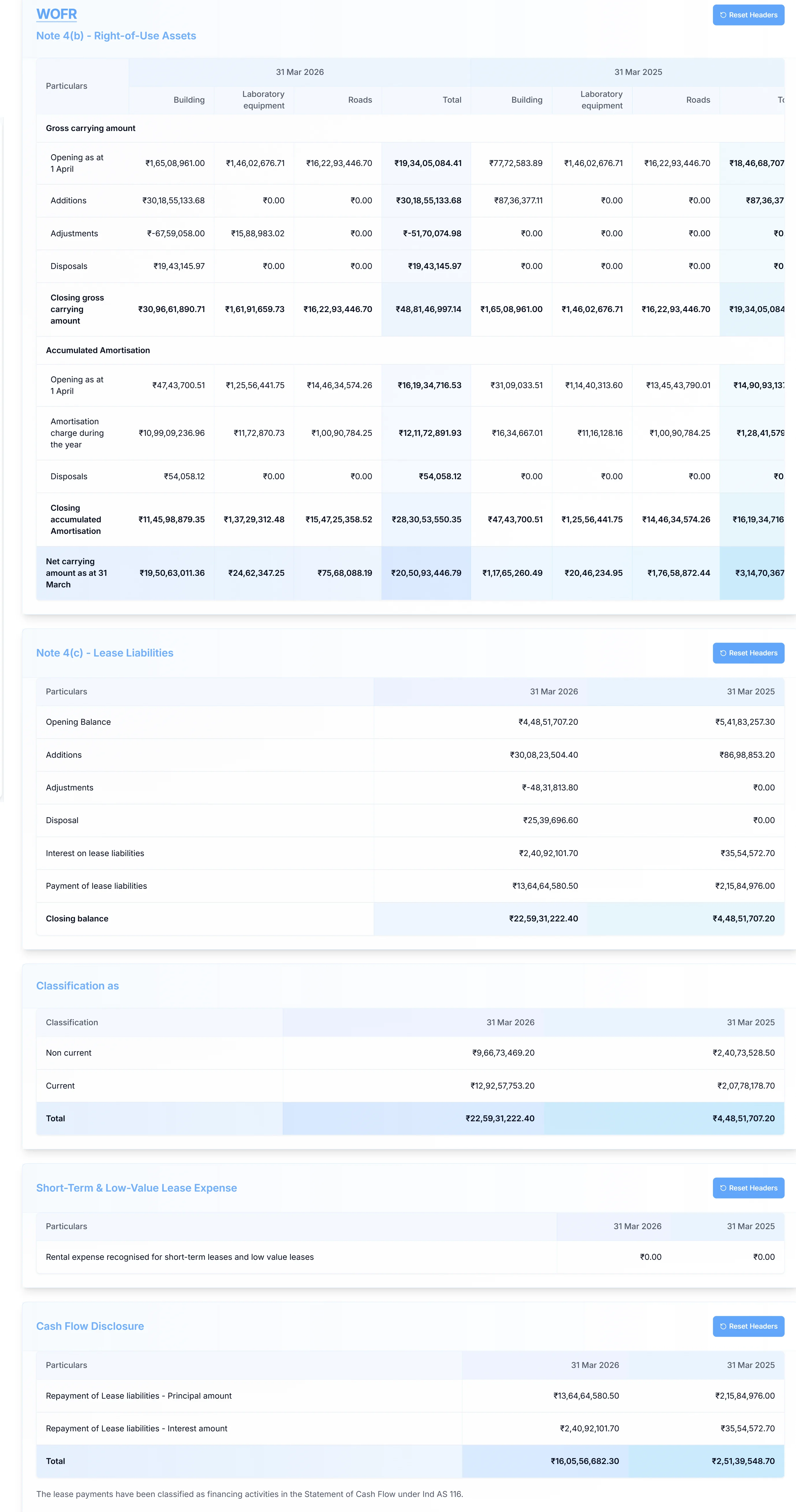796x1512 pixels.
Task: Select 2025 lease opening balance ₹5,41,83,257.30
Action: point(745,722)
